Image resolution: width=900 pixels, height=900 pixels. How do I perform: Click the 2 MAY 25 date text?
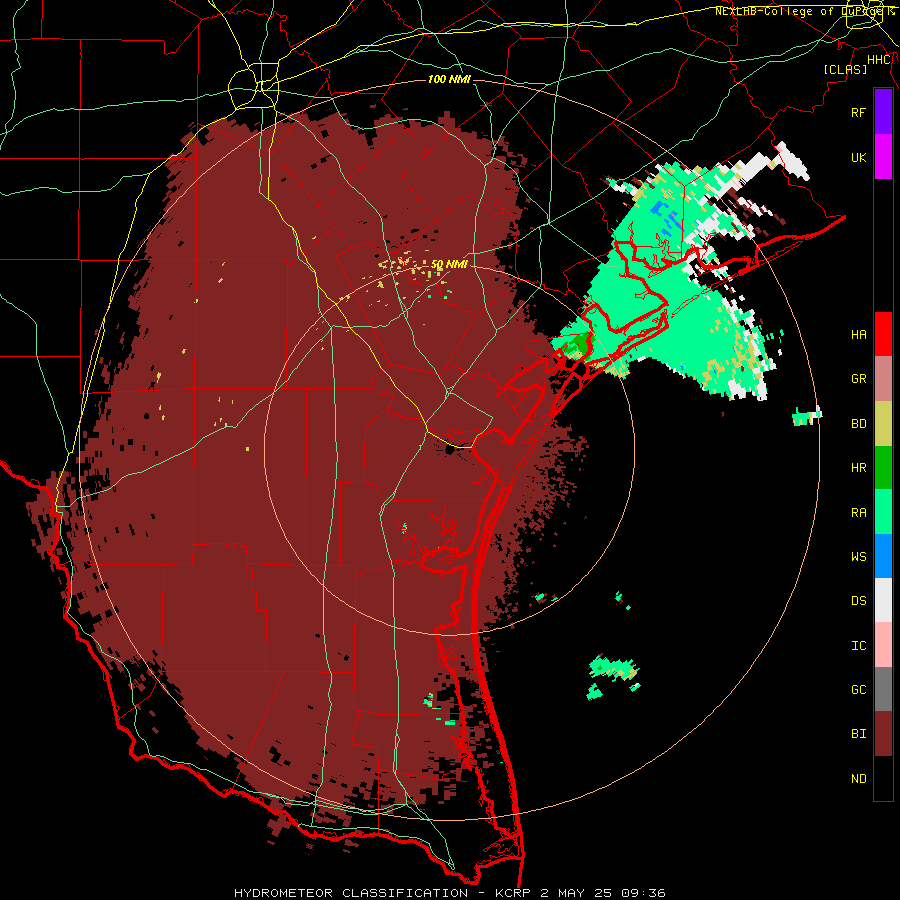[x=577, y=893]
